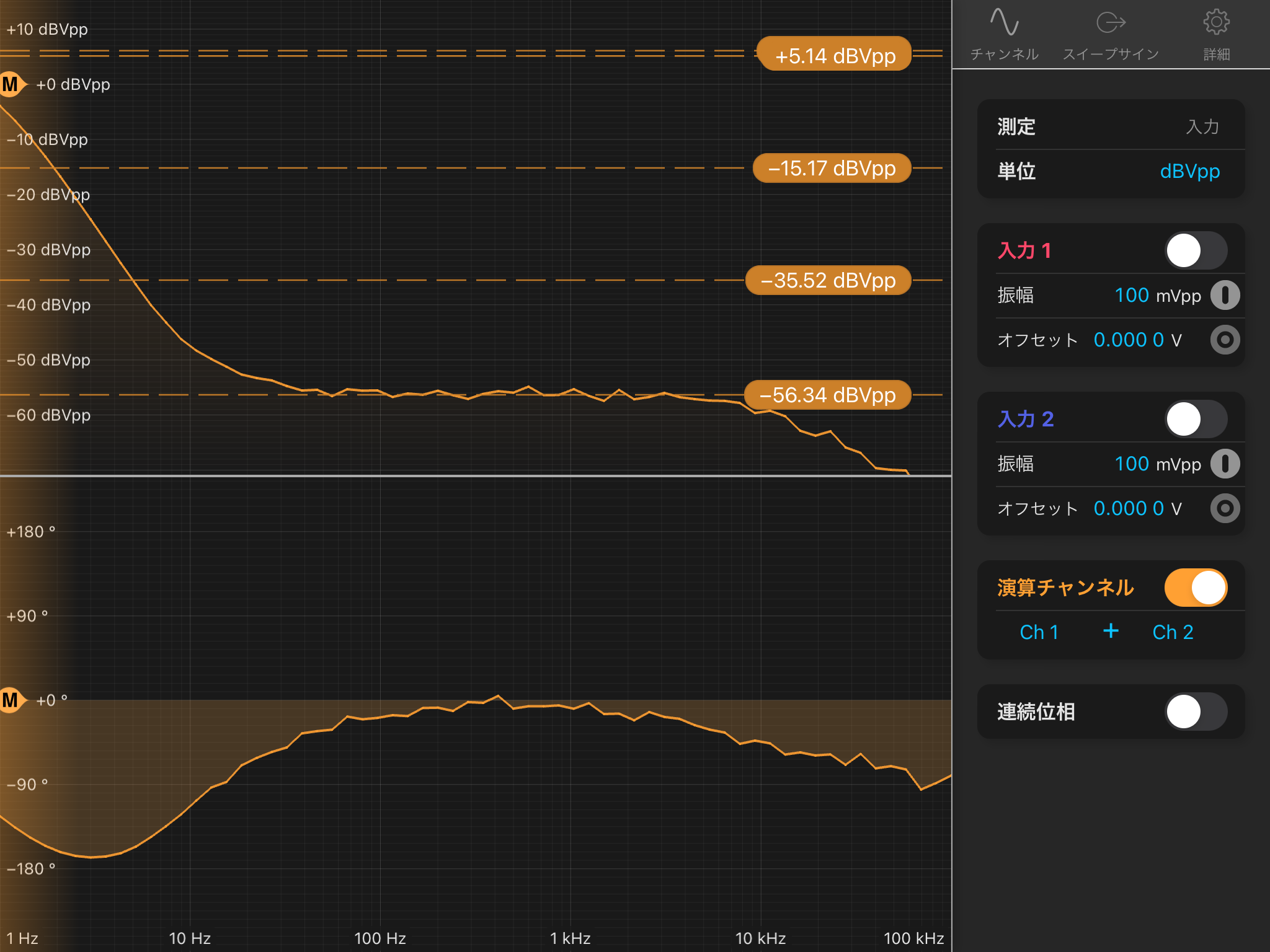The width and height of the screenshot is (1270, 952).
Task: Tap the −60 dBVpp axis label
Action: pyautogui.click(x=48, y=415)
